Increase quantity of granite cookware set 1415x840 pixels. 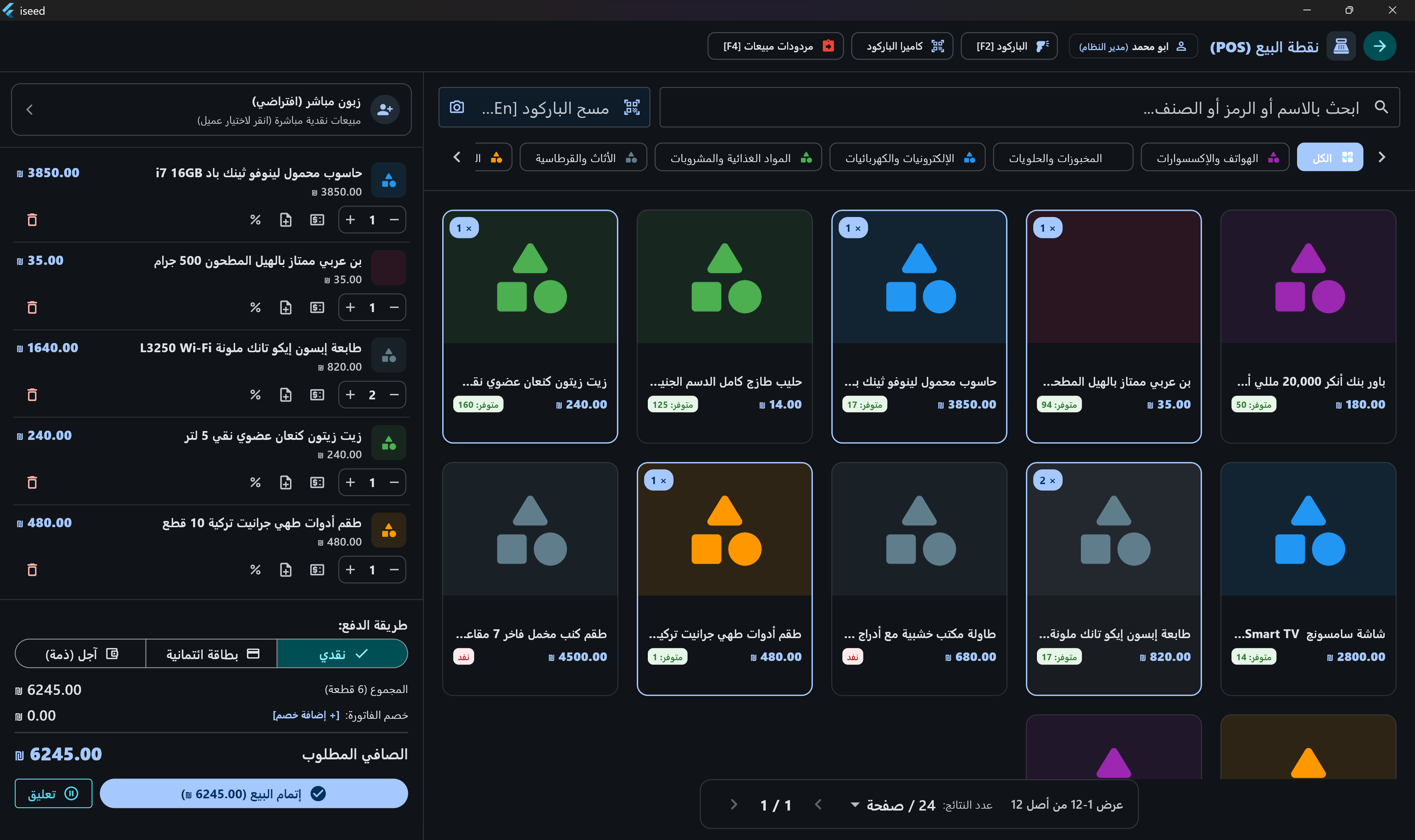pyautogui.click(x=350, y=570)
